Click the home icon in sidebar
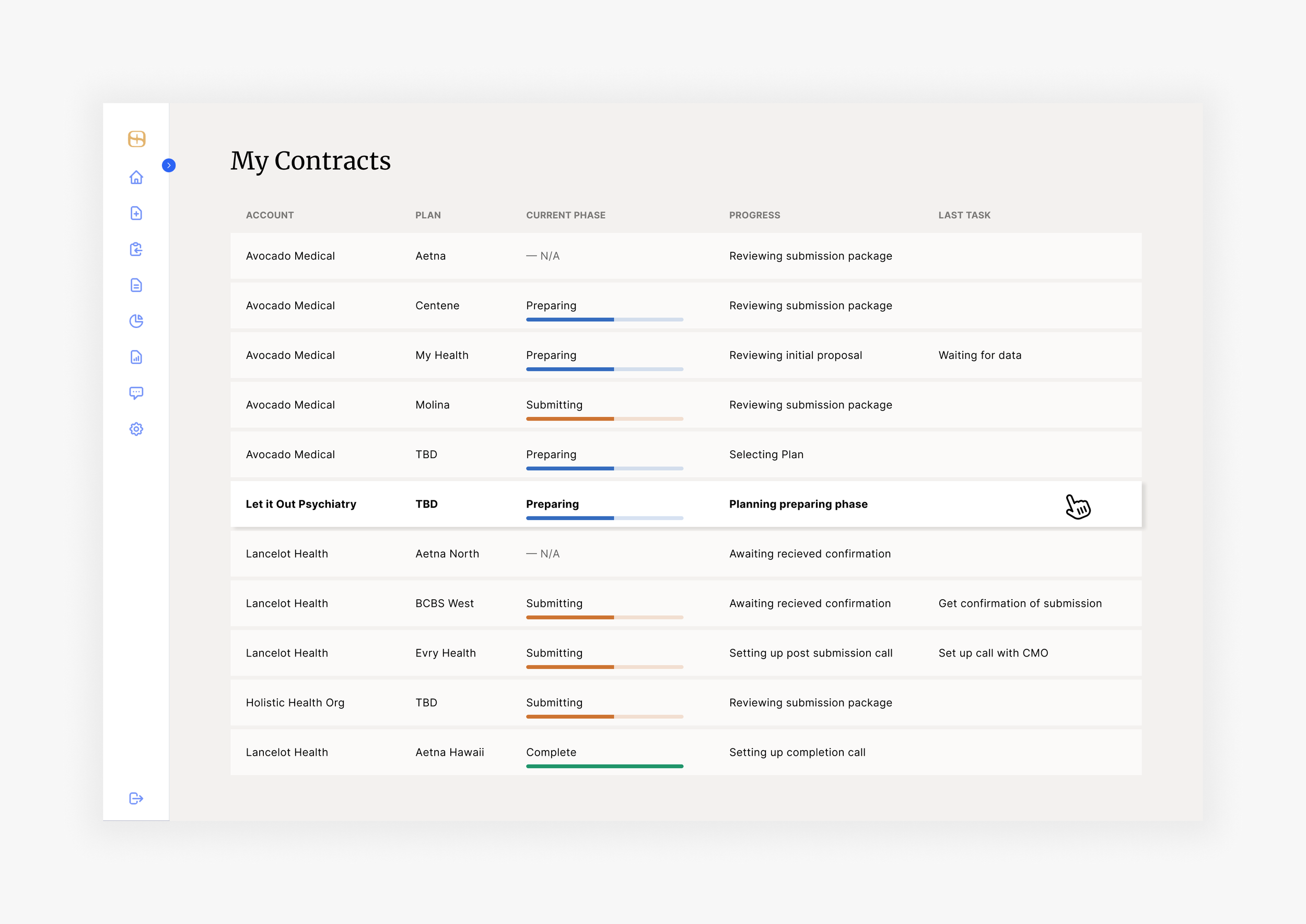Screen dimensions: 1306x924 (x=136, y=178)
